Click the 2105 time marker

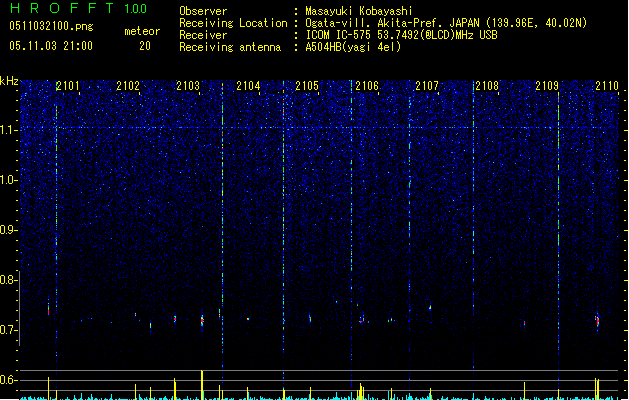pyautogui.click(x=307, y=86)
